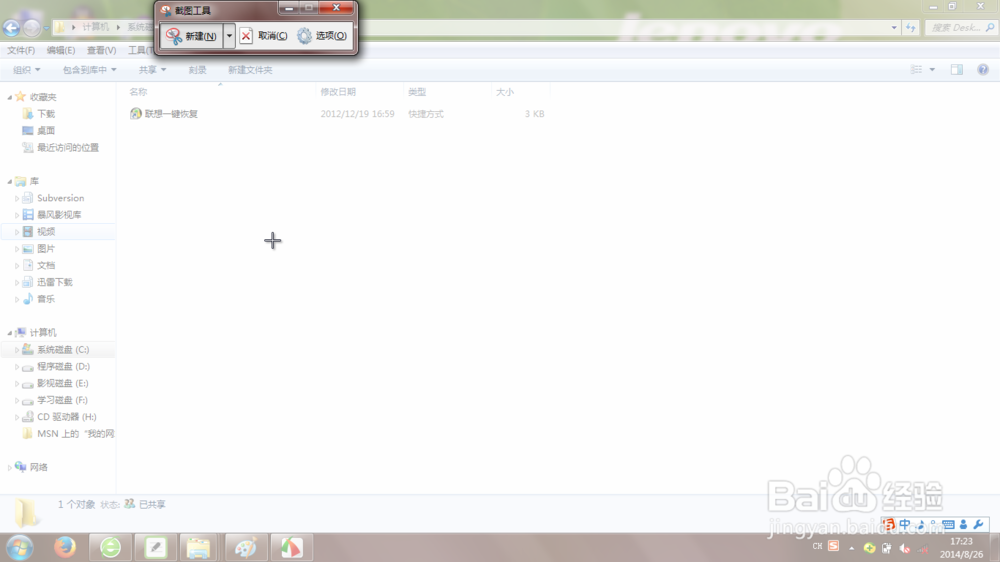The width and height of the screenshot is (1000, 562).
Task: Select the 文档 library
Action: click(x=45, y=265)
